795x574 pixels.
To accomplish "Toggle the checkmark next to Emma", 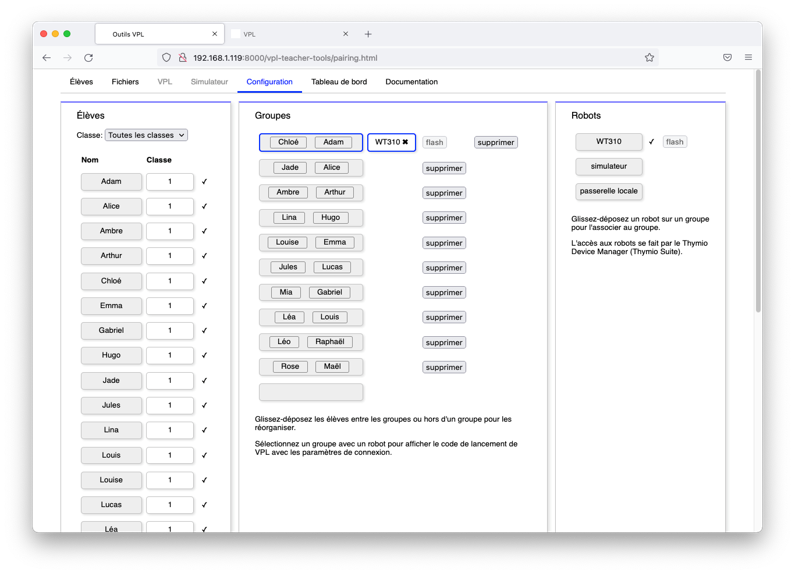I will coord(204,306).
